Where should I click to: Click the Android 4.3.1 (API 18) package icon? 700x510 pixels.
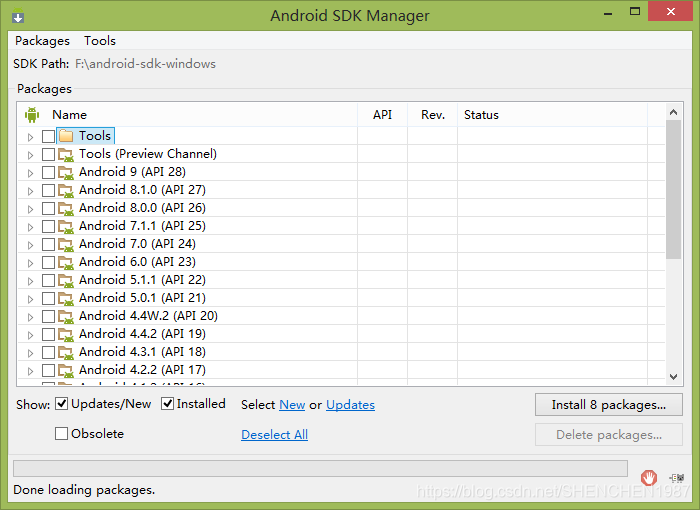point(66,352)
